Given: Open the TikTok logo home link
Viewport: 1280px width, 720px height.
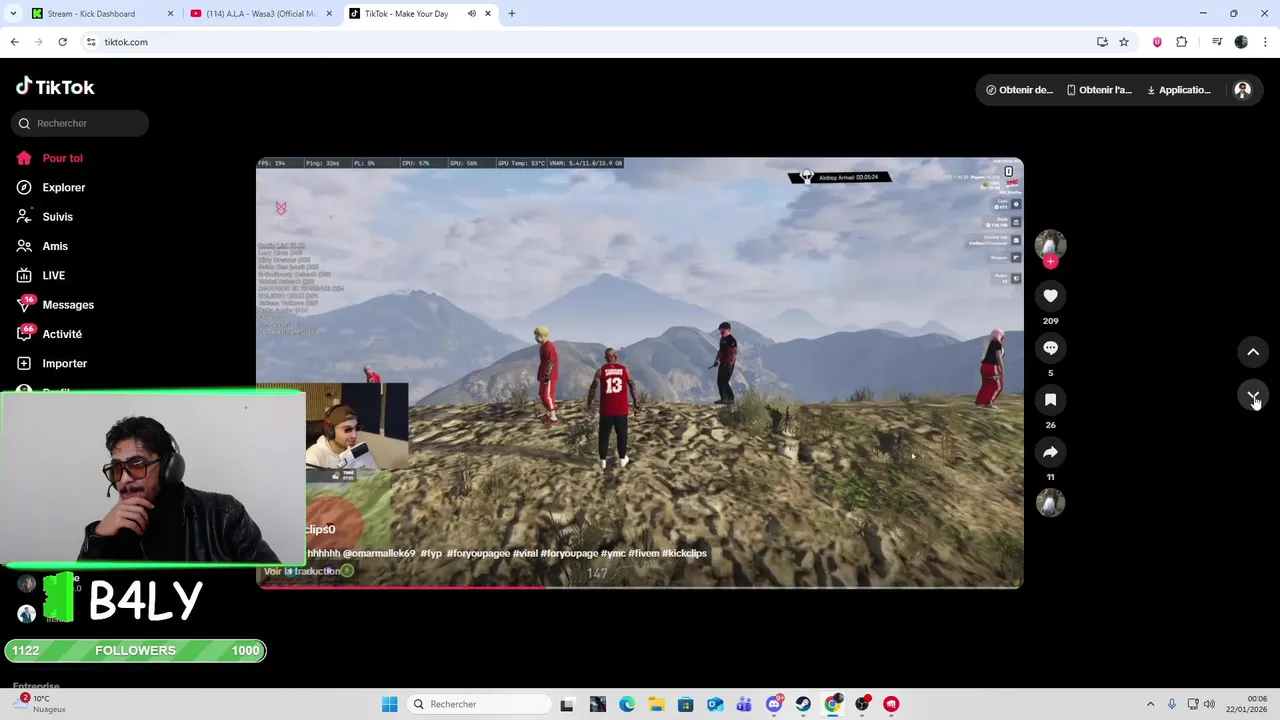Looking at the screenshot, I should [x=55, y=87].
